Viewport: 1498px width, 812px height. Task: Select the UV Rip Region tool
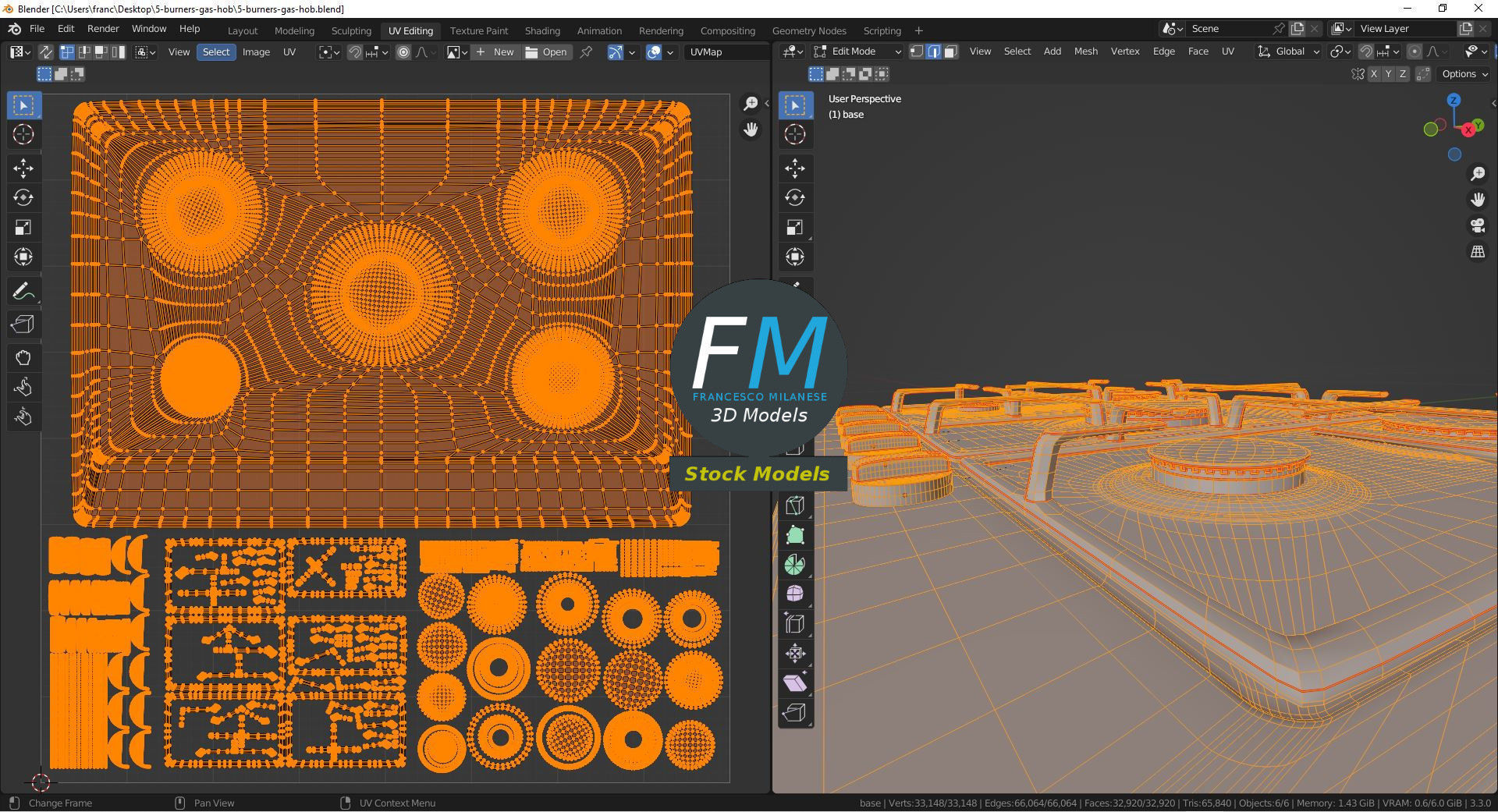(23, 324)
